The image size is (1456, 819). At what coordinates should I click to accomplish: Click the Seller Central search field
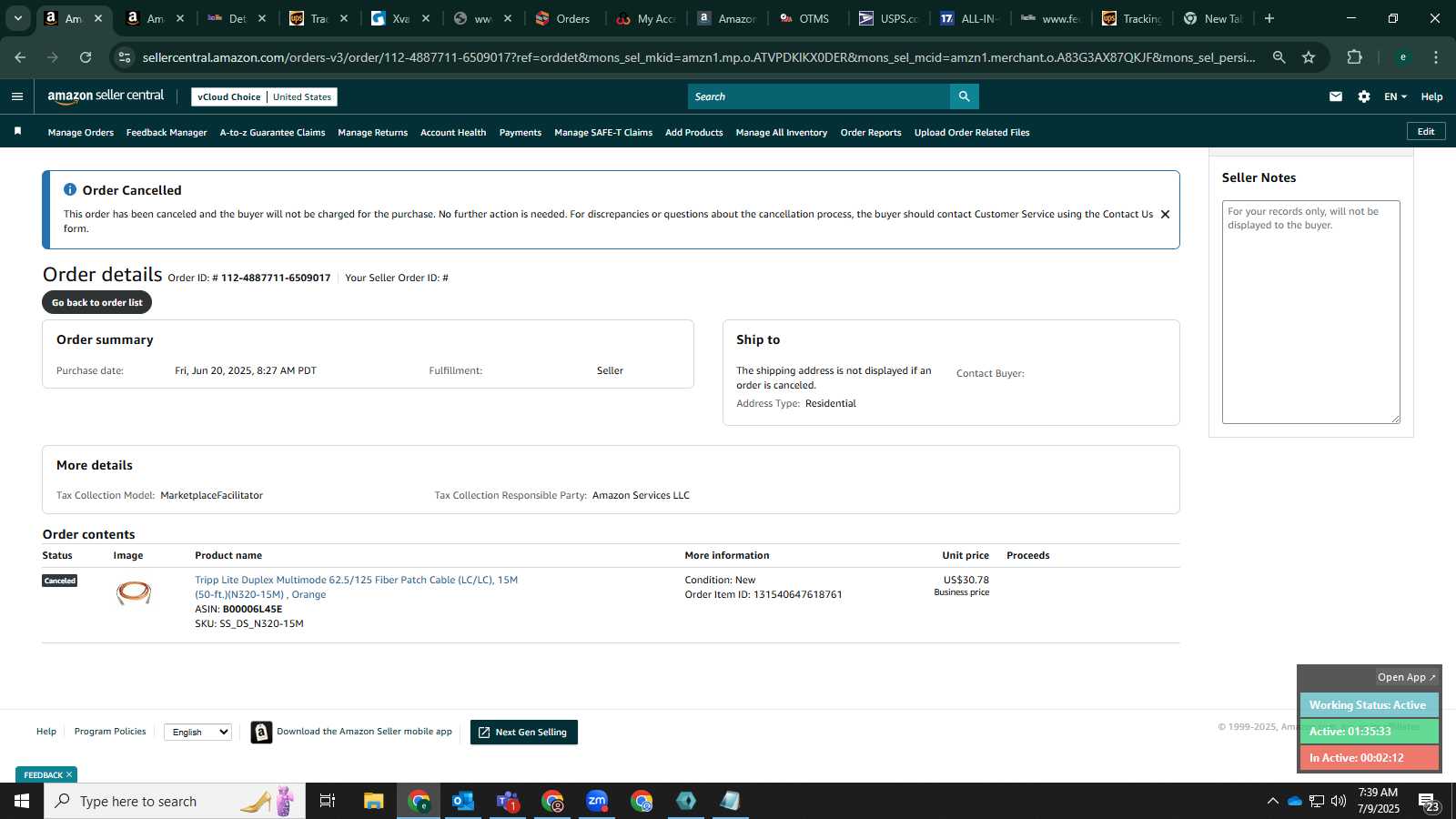(x=819, y=96)
